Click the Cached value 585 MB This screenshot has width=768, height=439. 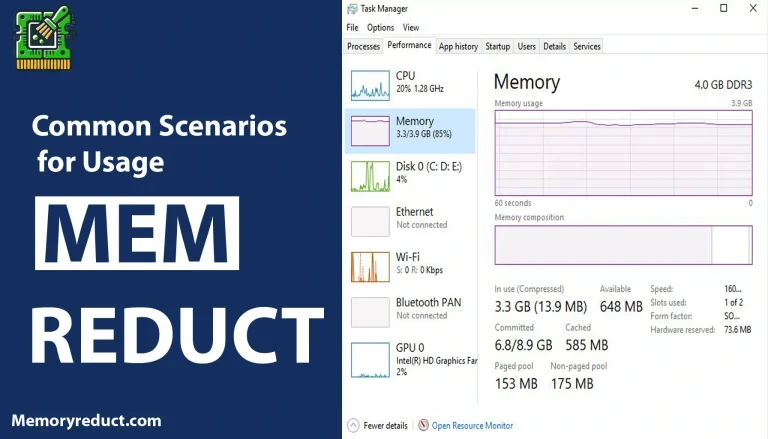click(587, 345)
